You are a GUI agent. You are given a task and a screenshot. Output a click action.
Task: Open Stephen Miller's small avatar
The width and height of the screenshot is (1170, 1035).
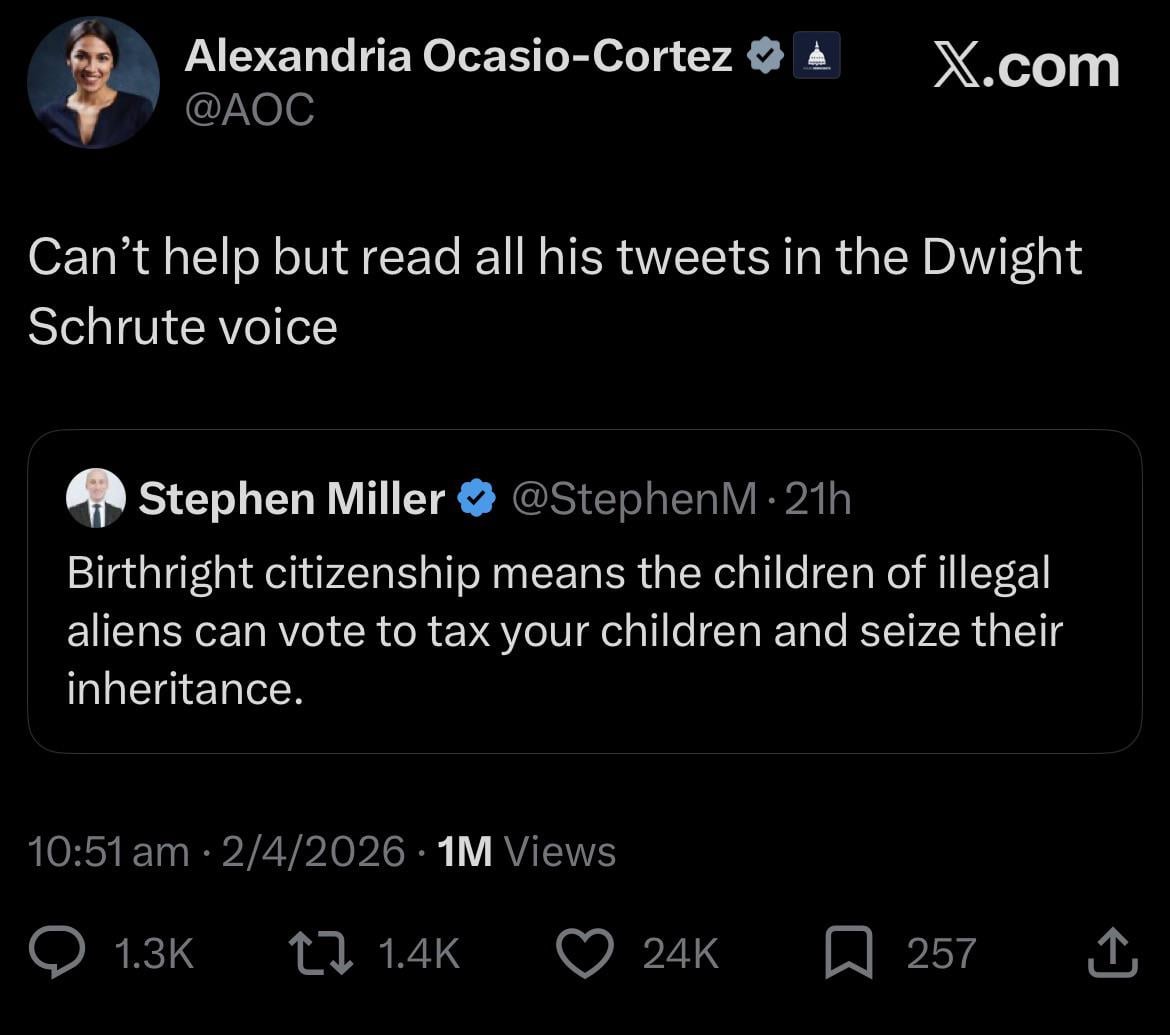pyautogui.click(x=96, y=498)
